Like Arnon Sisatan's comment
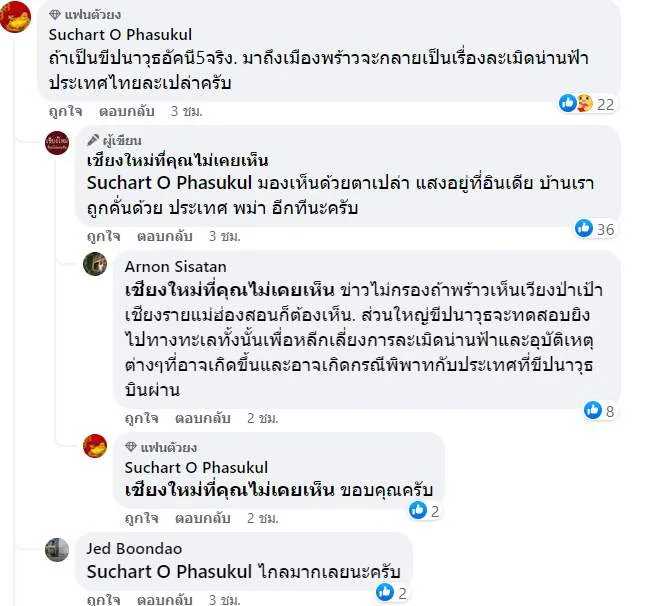Viewport: 648px width, 606px height. (142, 416)
